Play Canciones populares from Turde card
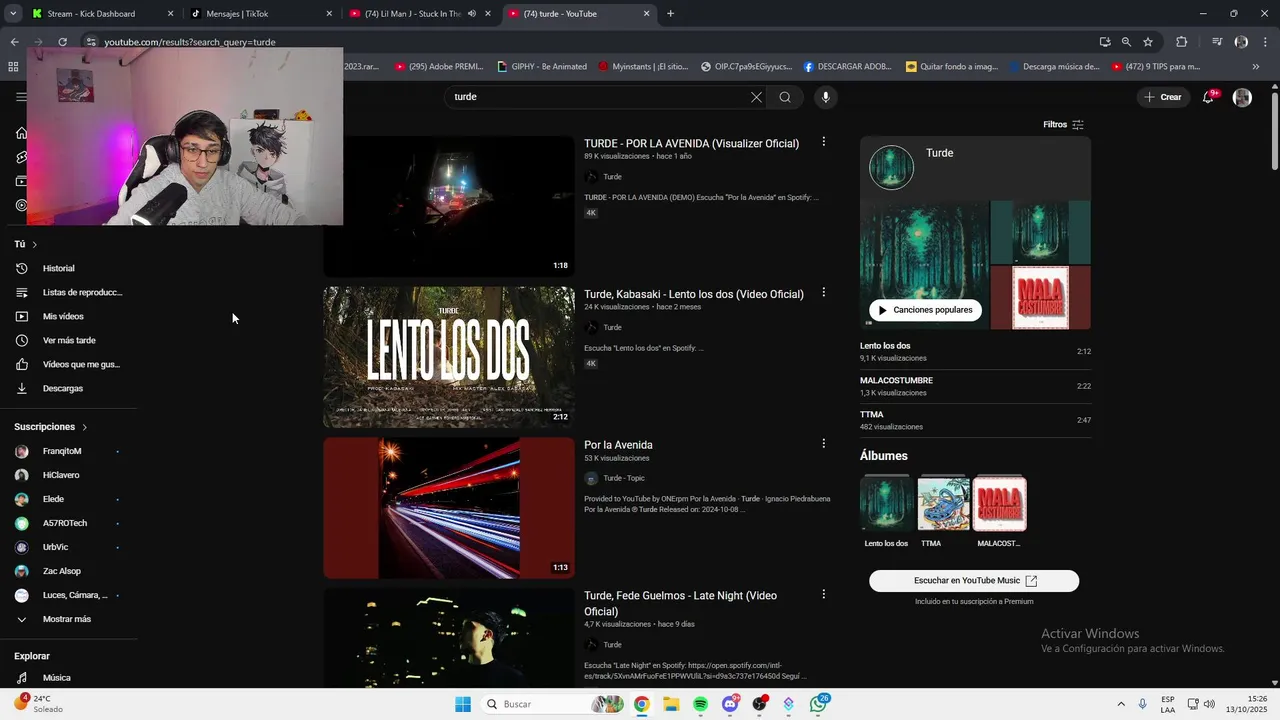 click(925, 310)
